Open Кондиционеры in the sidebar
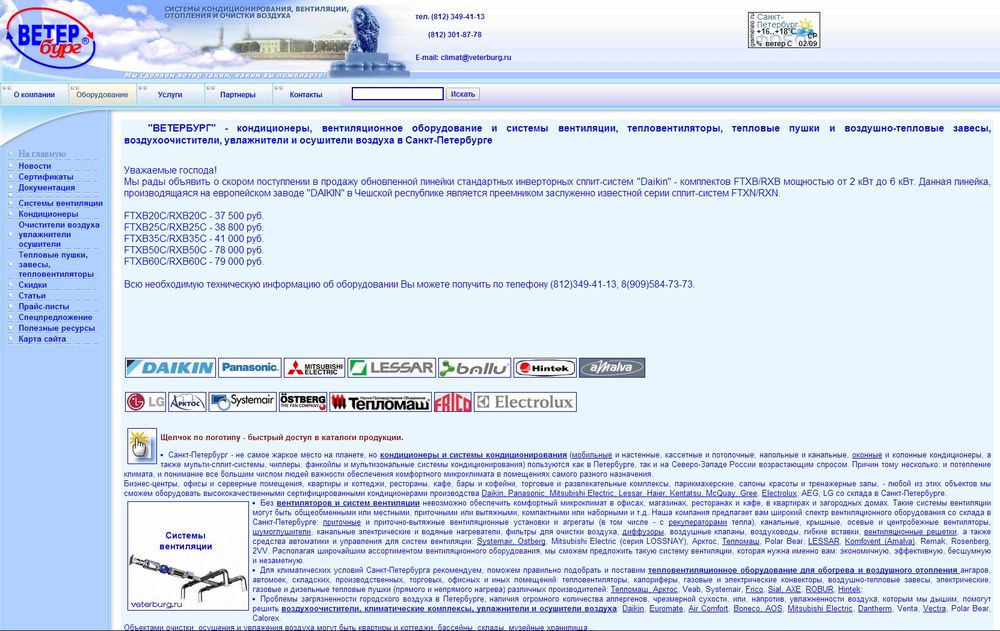 point(48,214)
